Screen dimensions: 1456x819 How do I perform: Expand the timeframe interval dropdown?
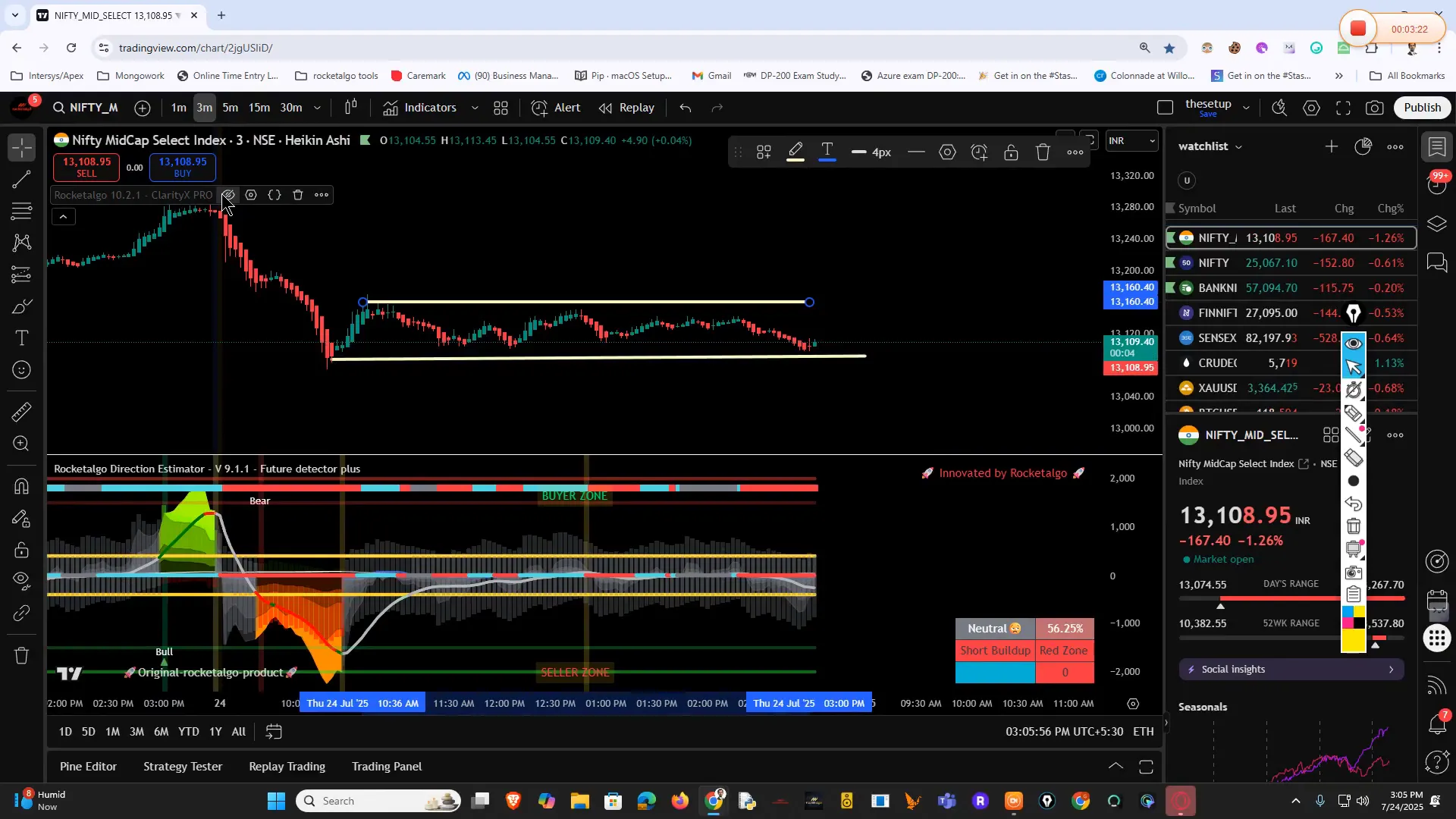(x=318, y=108)
